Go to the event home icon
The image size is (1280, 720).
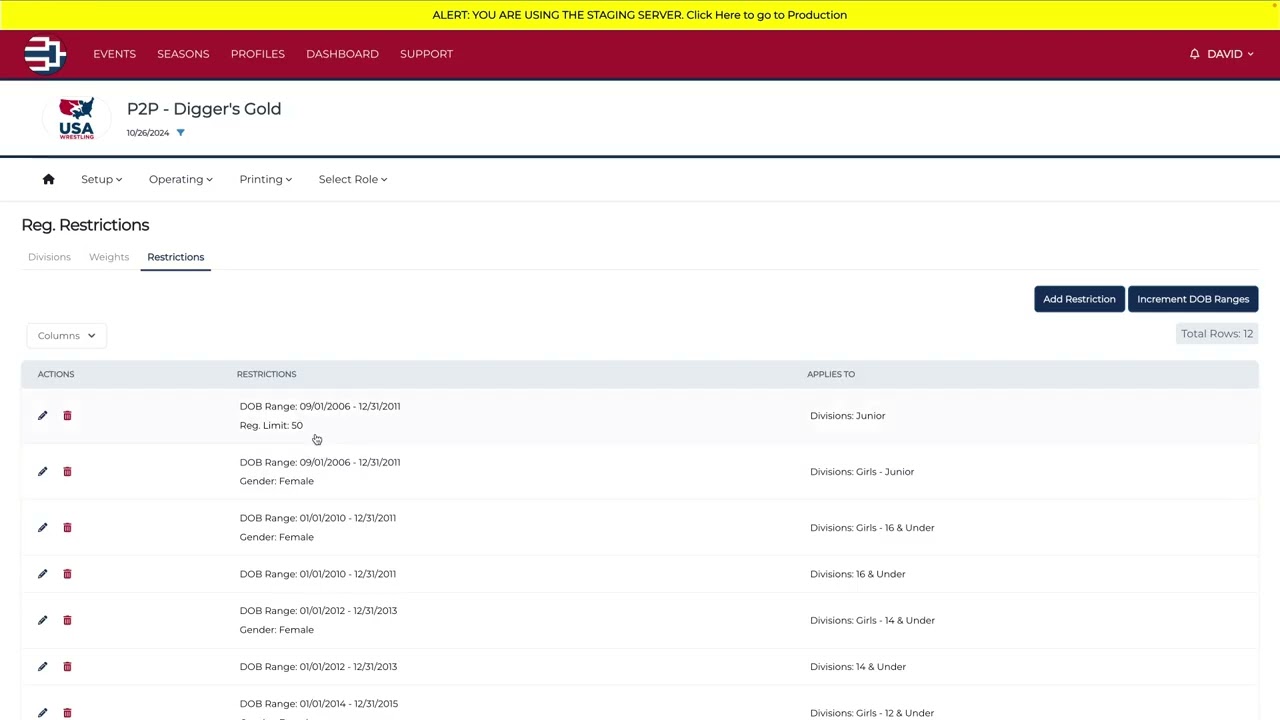48,179
